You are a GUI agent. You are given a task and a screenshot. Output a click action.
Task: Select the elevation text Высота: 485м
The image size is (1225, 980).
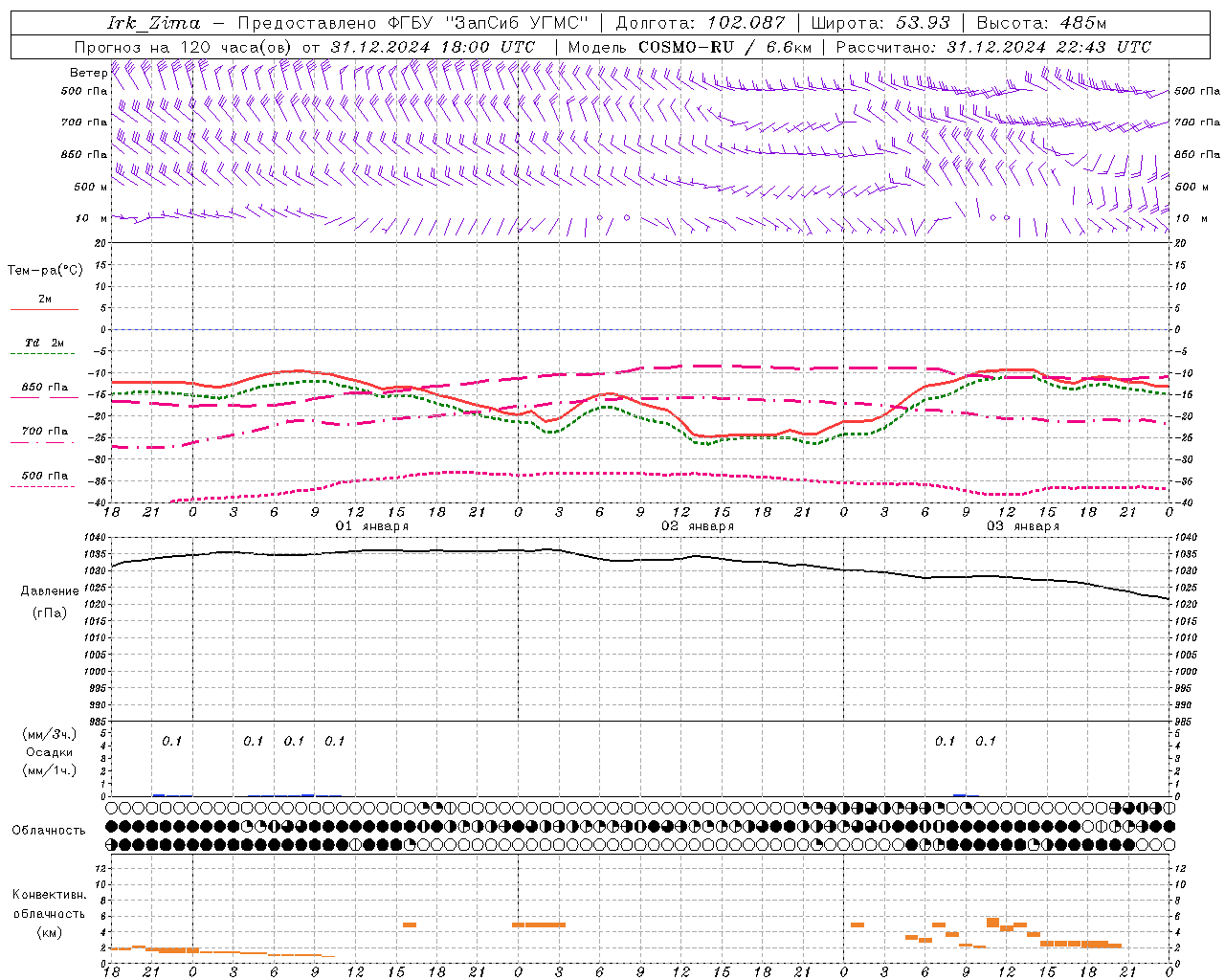tap(1041, 23)
